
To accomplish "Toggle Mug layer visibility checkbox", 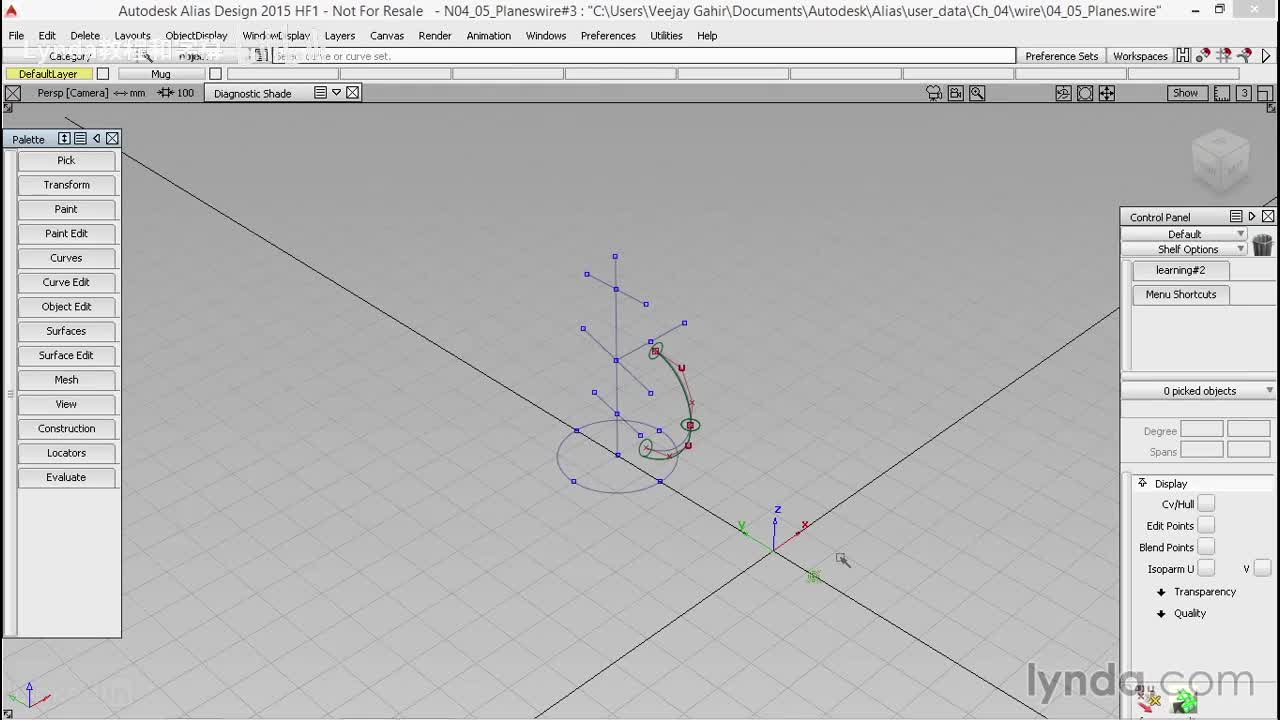I will point(215,74).
